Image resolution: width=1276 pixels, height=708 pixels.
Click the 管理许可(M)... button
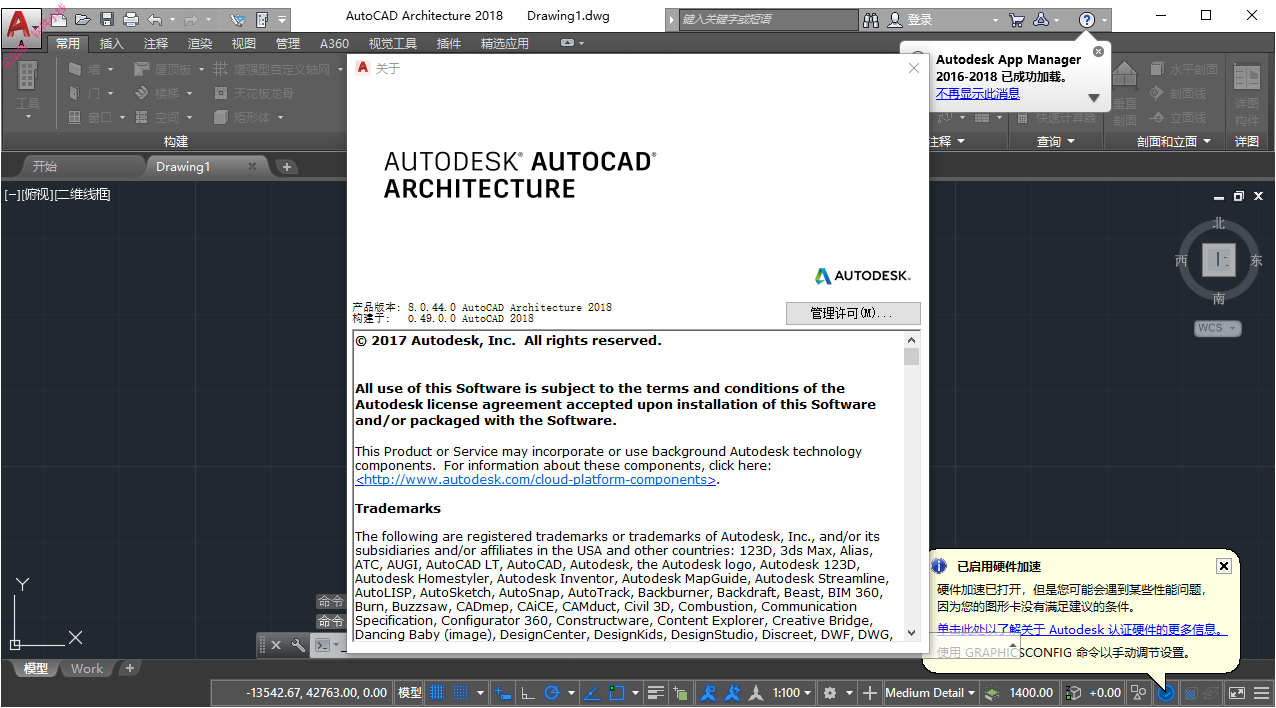pyautogui.click(x=853, y=313)
